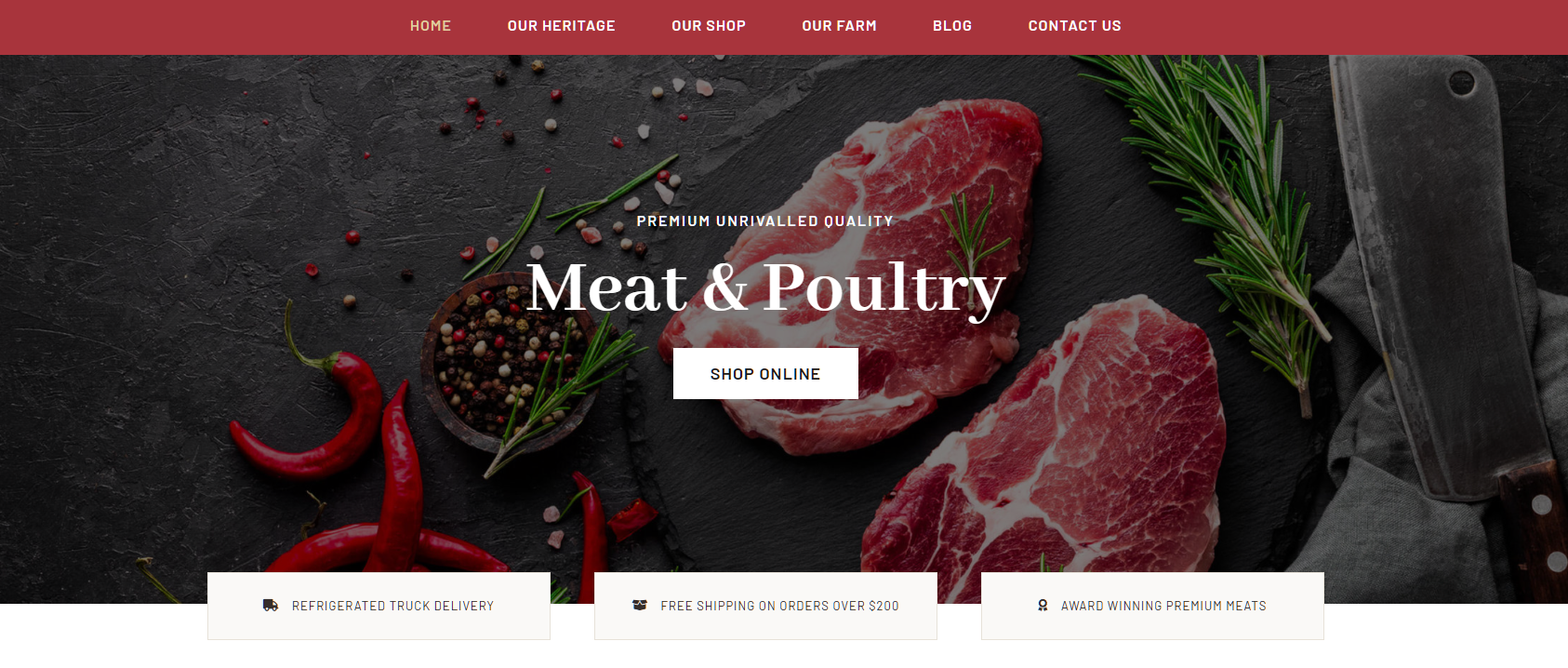
Task: Select Contact Us in the navigation
Action: tap(1075, 26)
